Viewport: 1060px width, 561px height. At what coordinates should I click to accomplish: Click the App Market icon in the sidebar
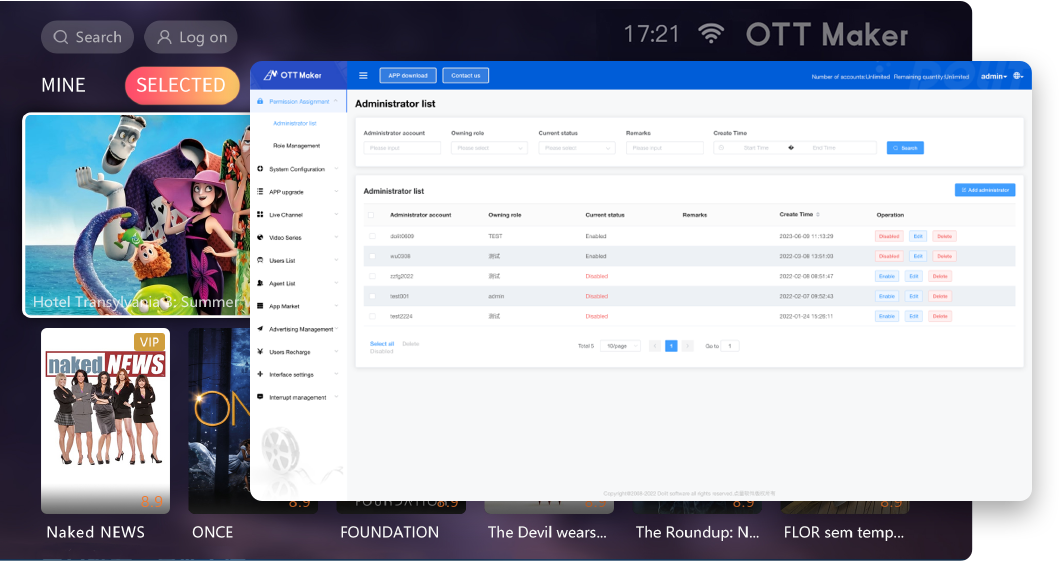pos(260,306)
